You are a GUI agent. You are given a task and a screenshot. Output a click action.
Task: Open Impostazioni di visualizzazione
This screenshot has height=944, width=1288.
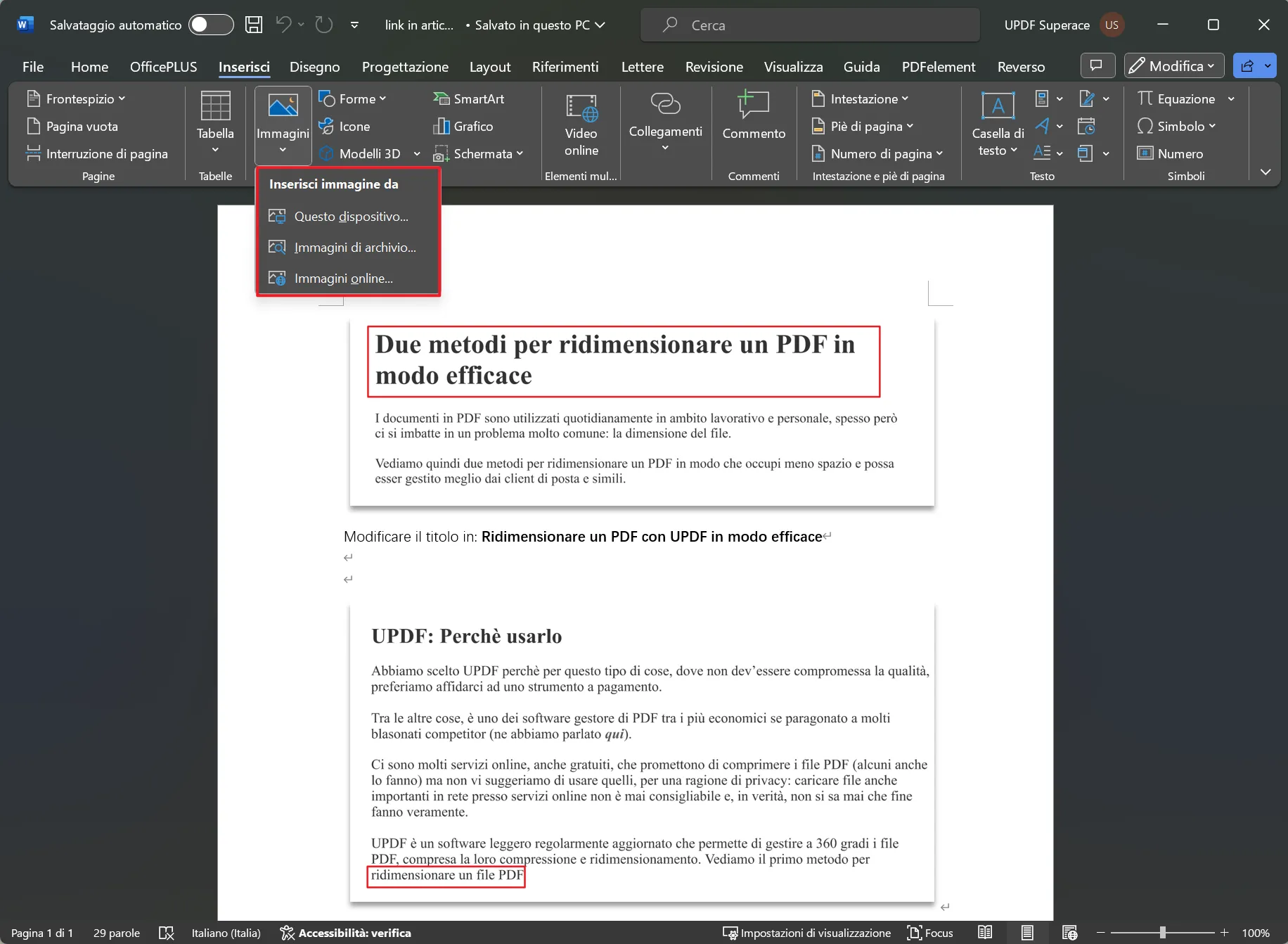pyautogui.click(x=806, y=933)
